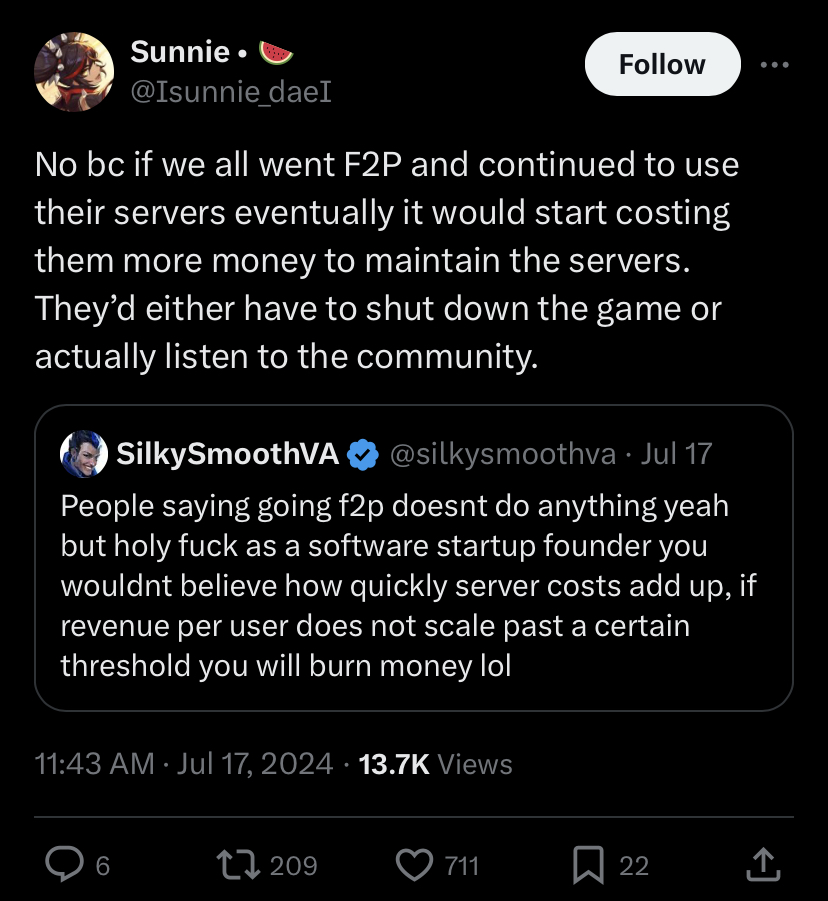
Task: Bookmark this tweet
Action: pyautogui.click(x=588, y=864)
